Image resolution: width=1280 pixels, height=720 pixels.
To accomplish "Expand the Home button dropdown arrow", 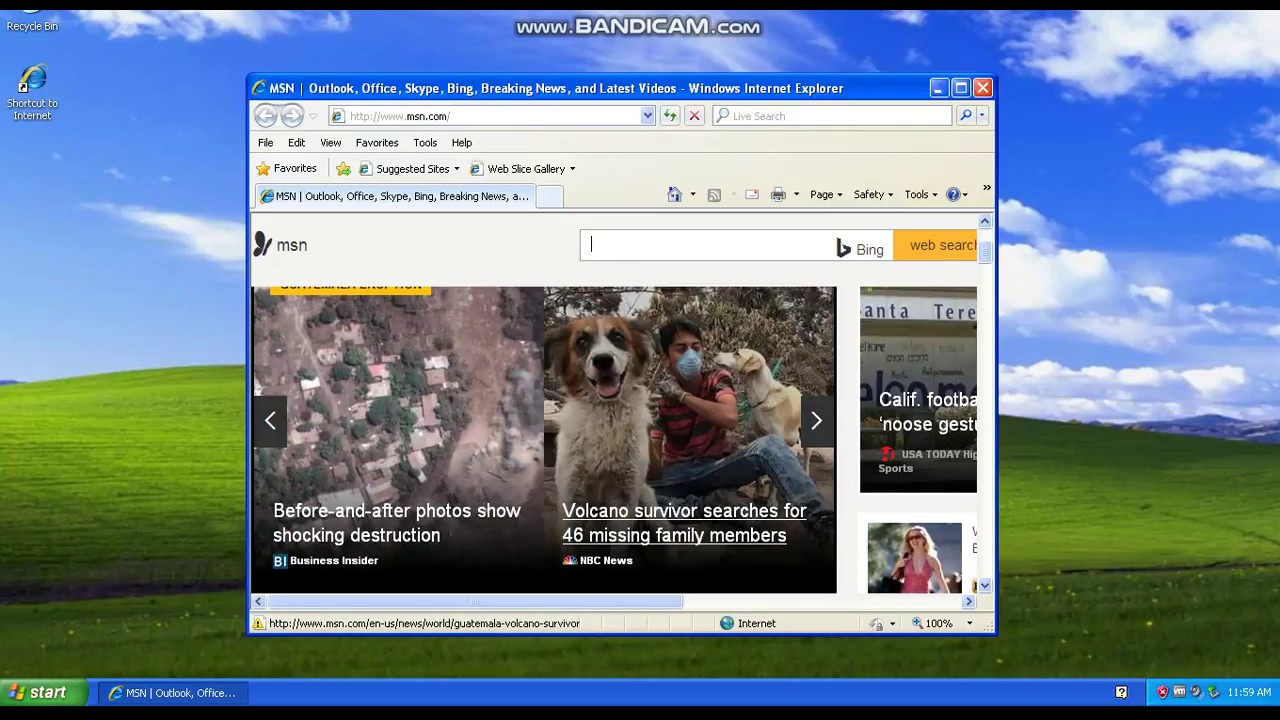I will click(x=693, y=195).
